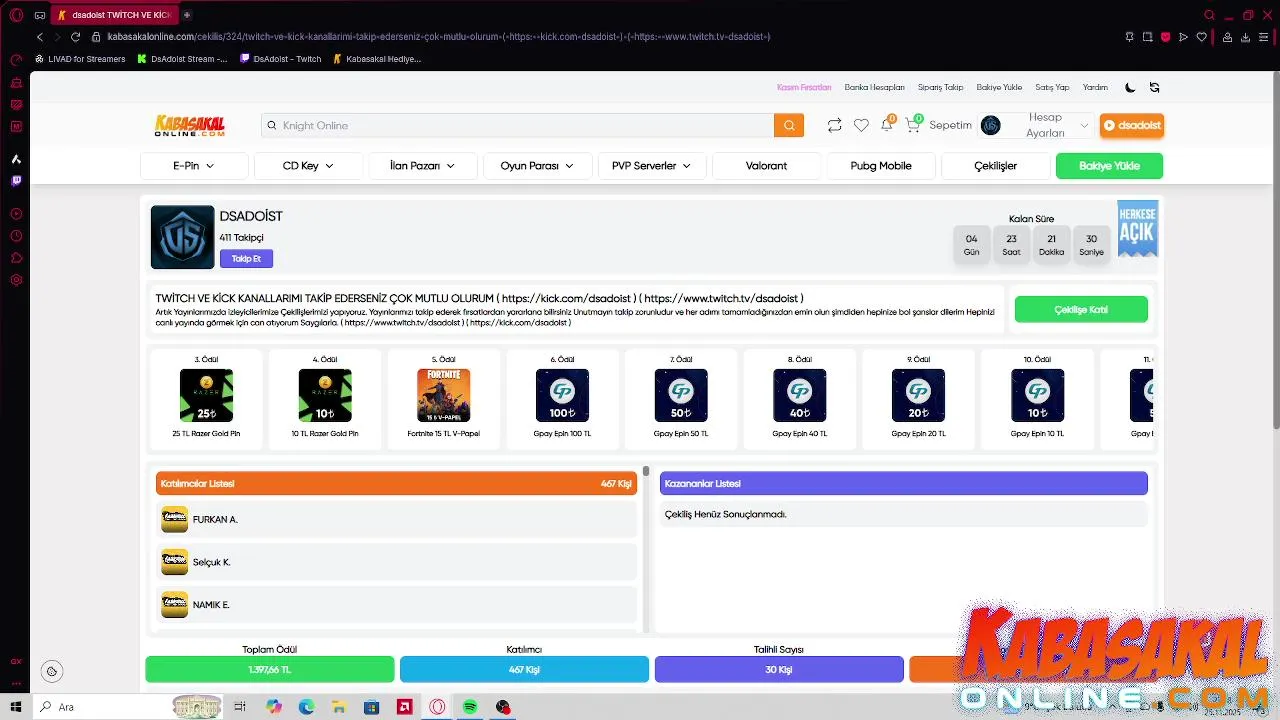The image size is (1280, 720).
Task: Open the Windows Start menu
Action: [16, 707]
